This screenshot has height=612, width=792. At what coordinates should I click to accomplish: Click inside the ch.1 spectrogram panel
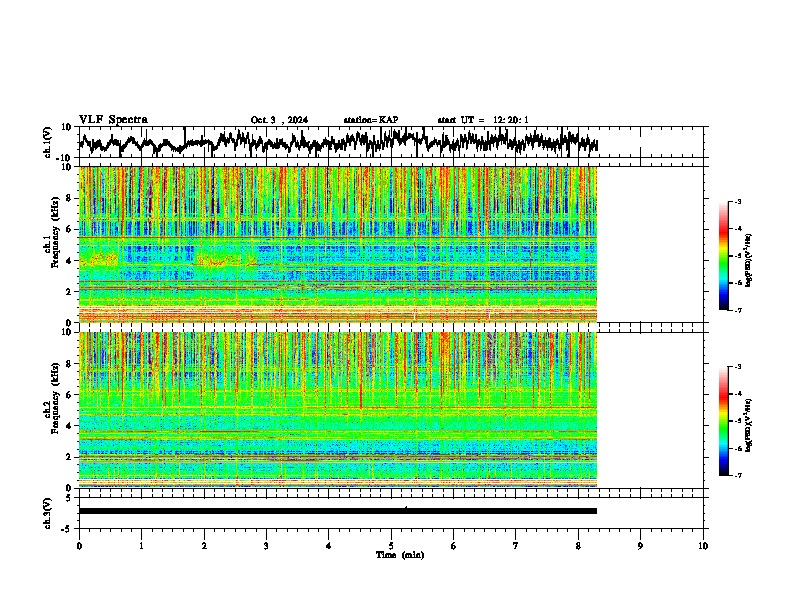point(338,244)
